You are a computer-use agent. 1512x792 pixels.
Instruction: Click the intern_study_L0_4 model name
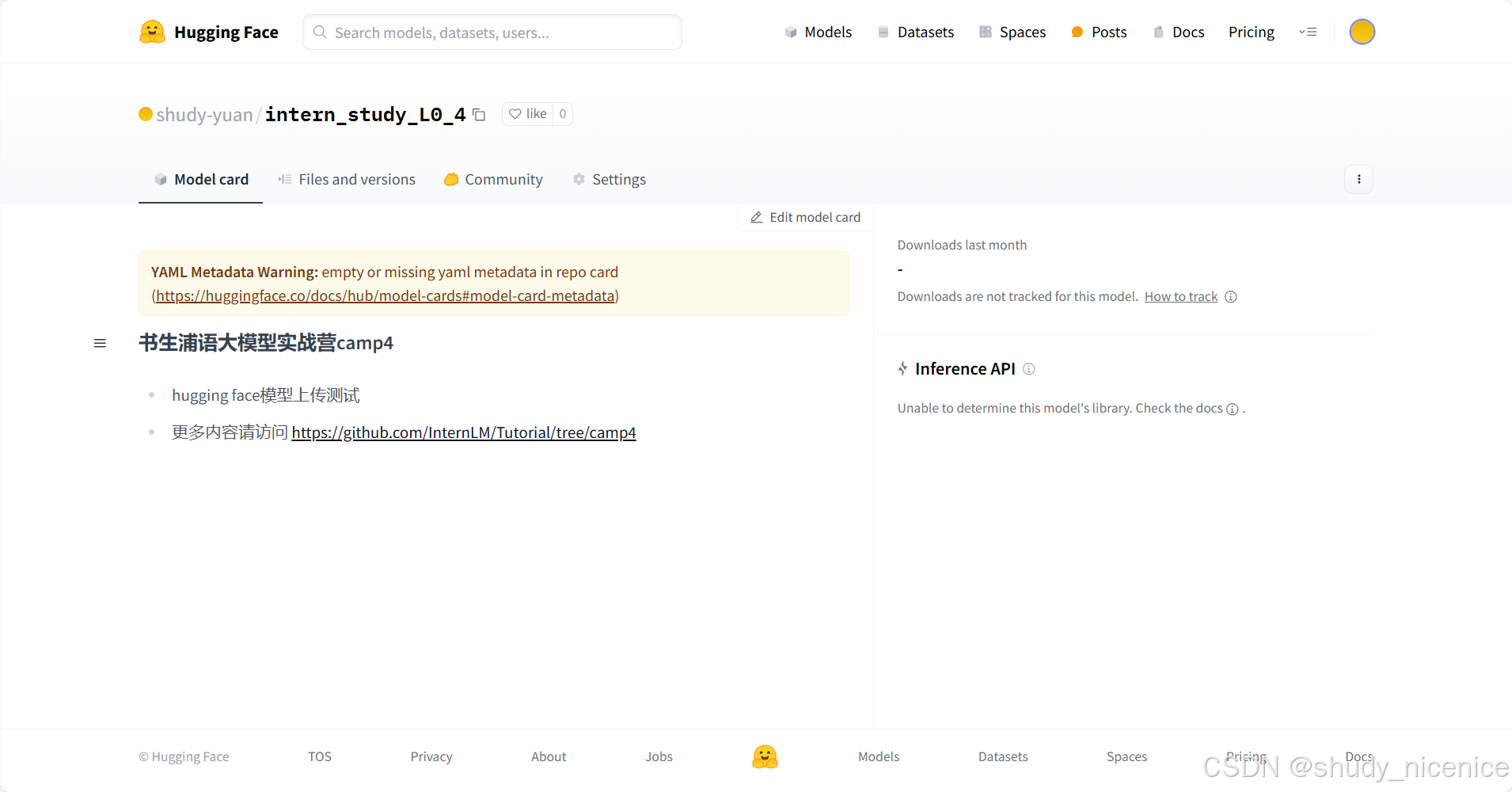tap(365, 115)
